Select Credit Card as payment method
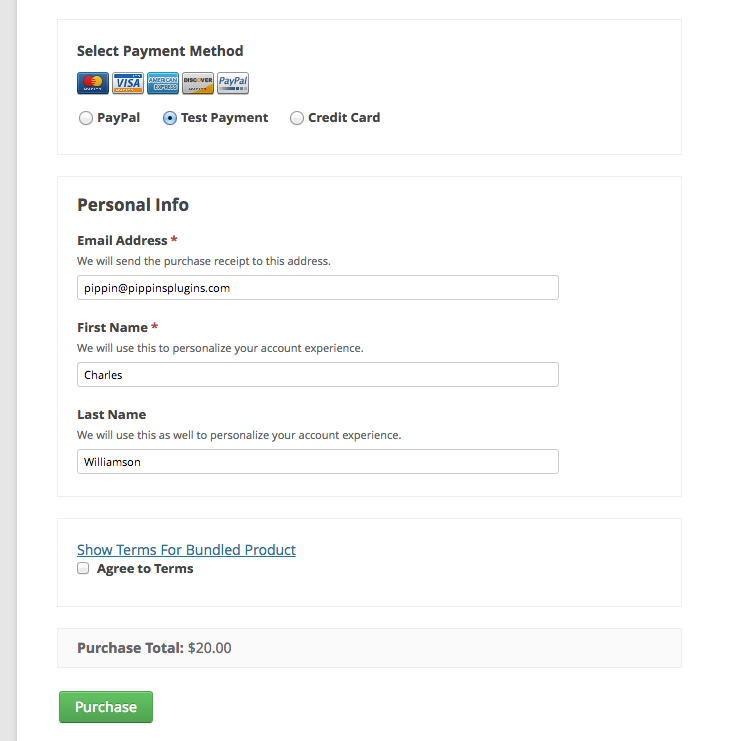This screenshot has height=741, width=735. [x=297, y=118]
